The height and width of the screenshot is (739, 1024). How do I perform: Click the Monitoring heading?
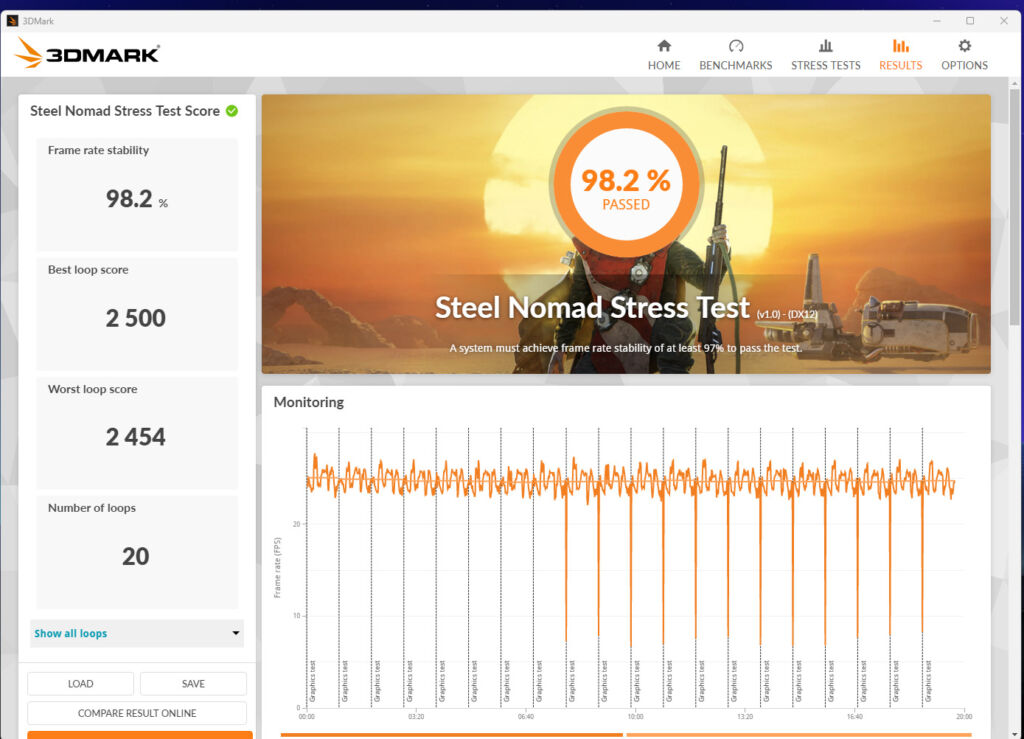click(x=308, y=402)
